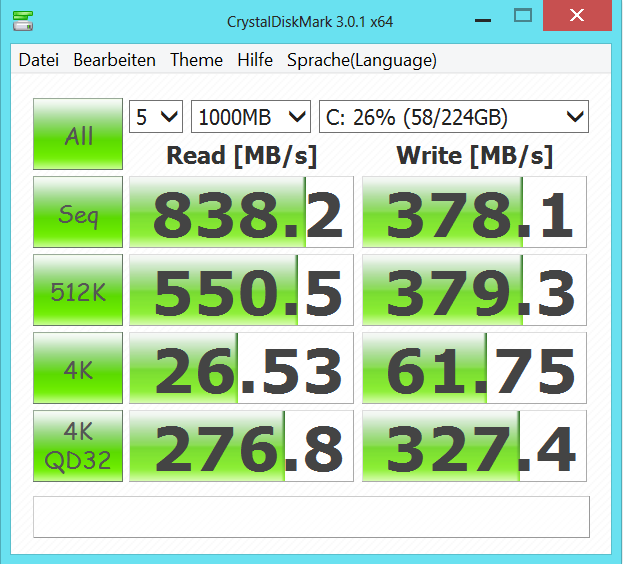Click the empty comment field at bottom

[x=311, y=517]
